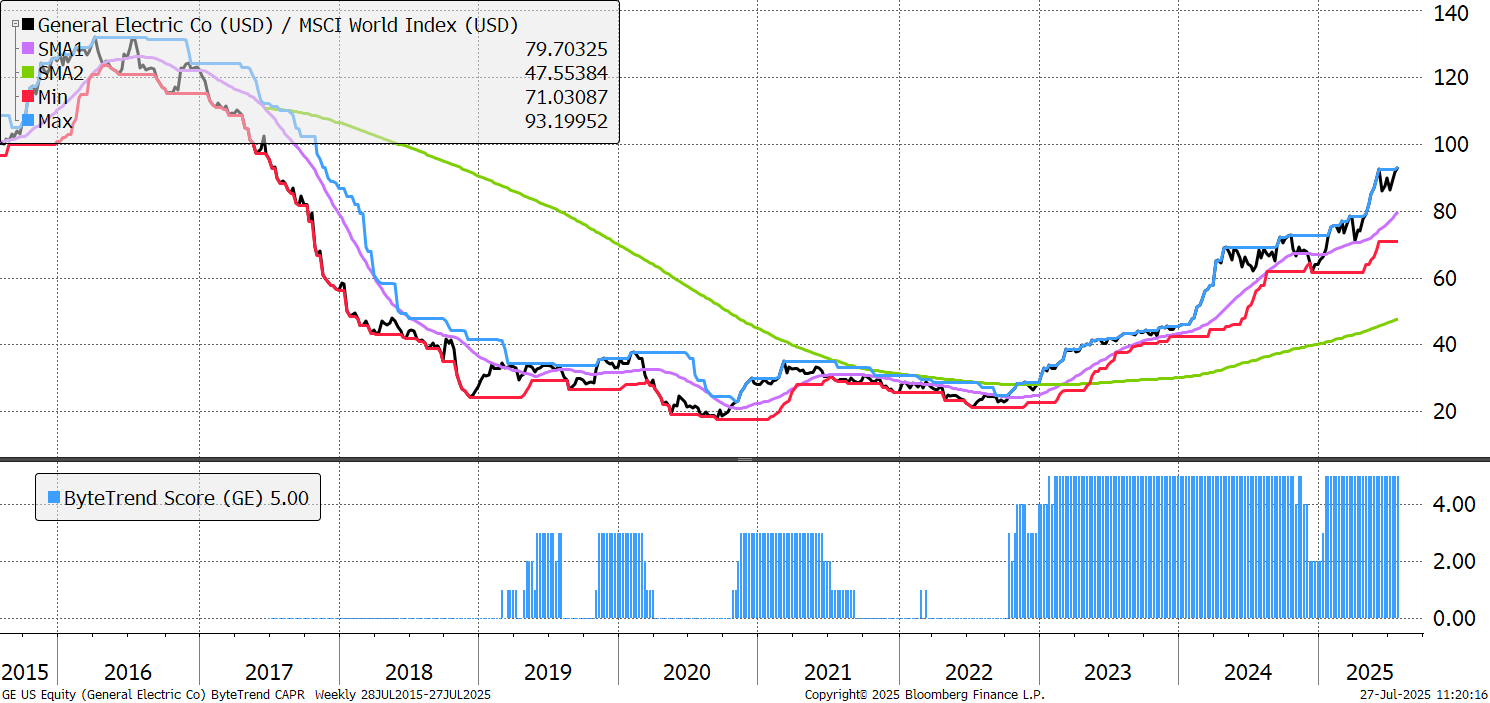Click the 2015 year label
This screenshot has width=1490, height=703.
point(24,671)
